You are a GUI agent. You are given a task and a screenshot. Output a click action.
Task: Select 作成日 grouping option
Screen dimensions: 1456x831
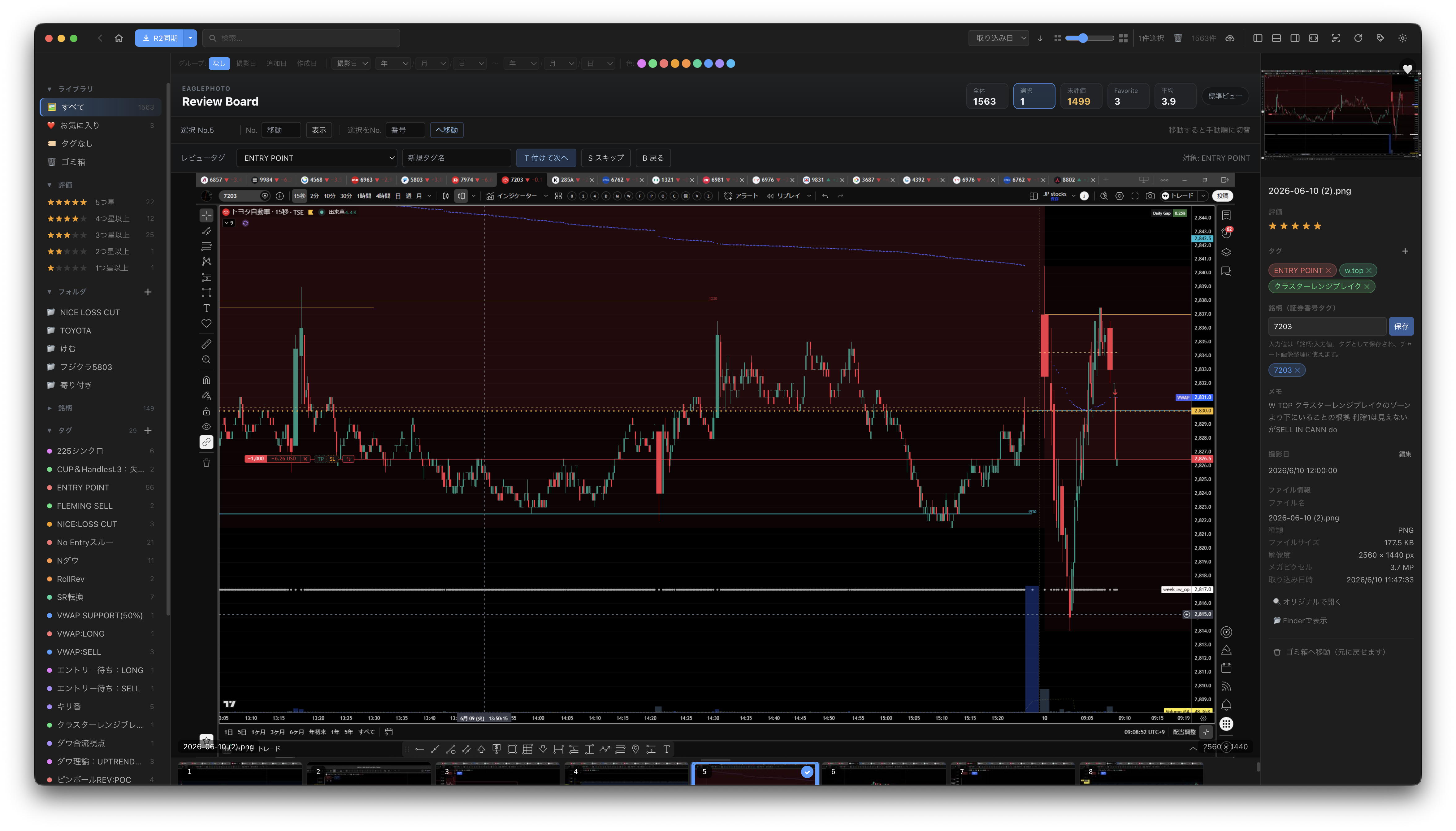(306, 63)
